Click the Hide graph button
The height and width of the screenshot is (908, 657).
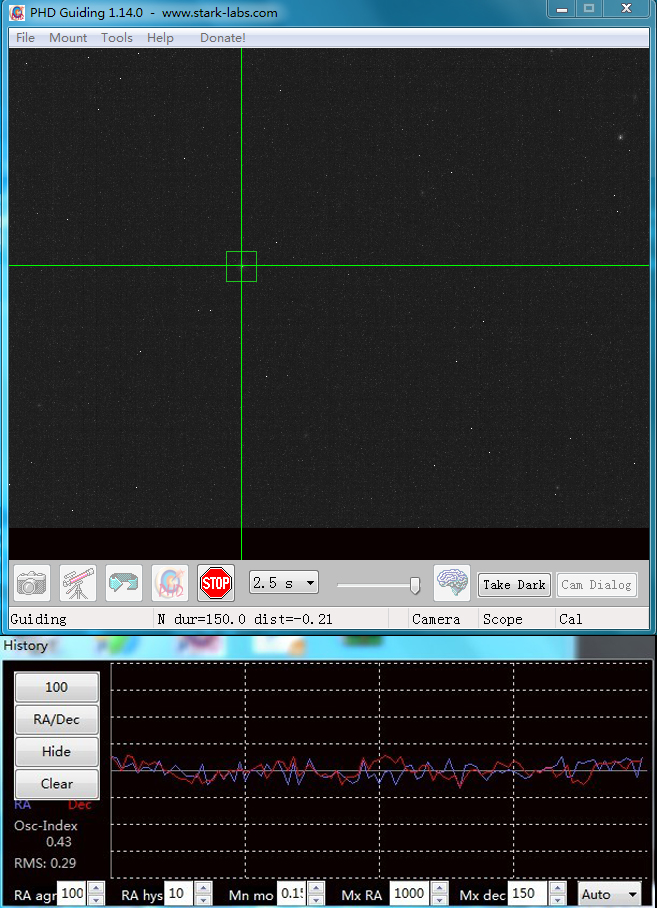57,752
